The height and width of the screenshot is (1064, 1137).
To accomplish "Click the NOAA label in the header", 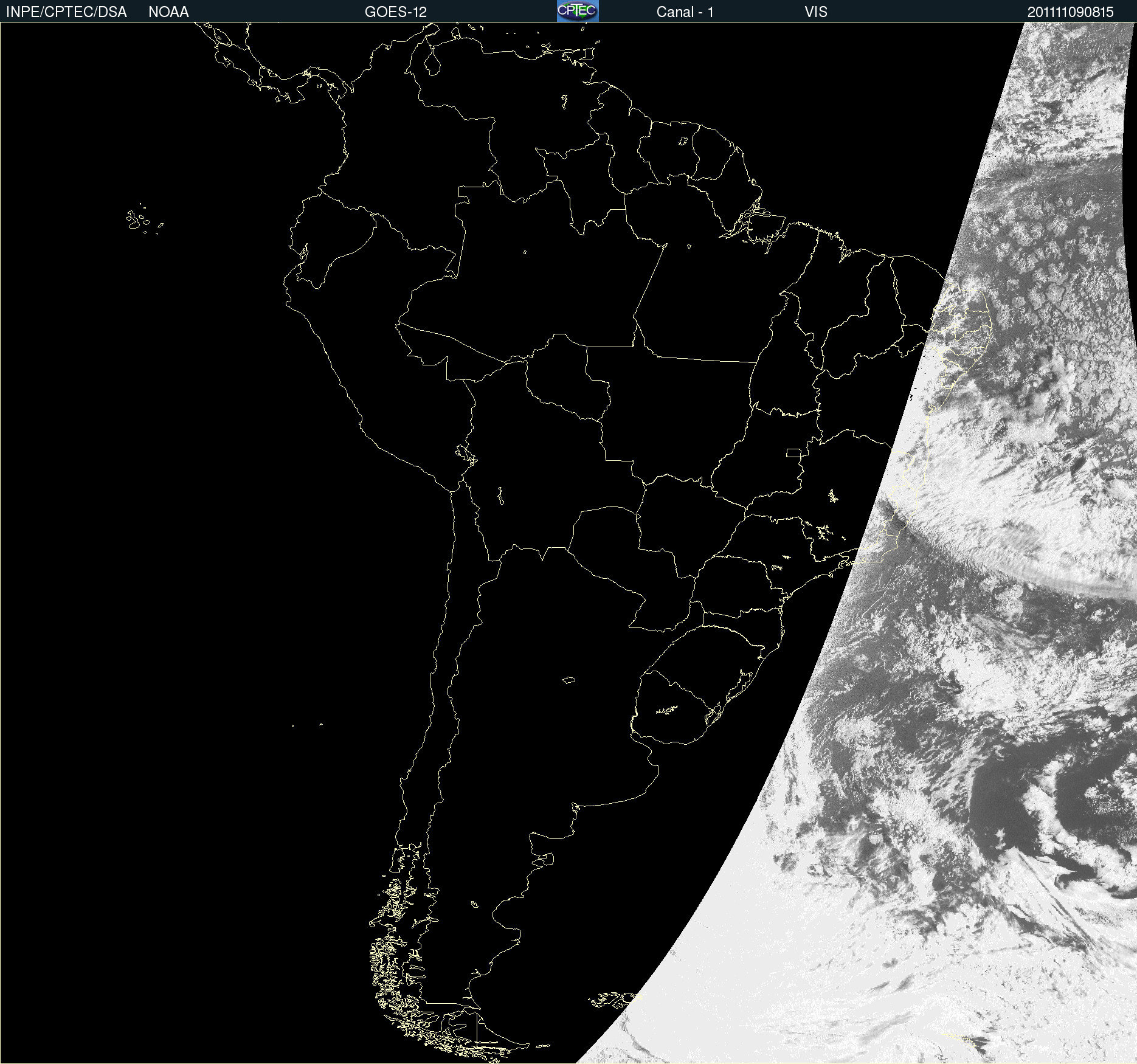I will point(168,12).
